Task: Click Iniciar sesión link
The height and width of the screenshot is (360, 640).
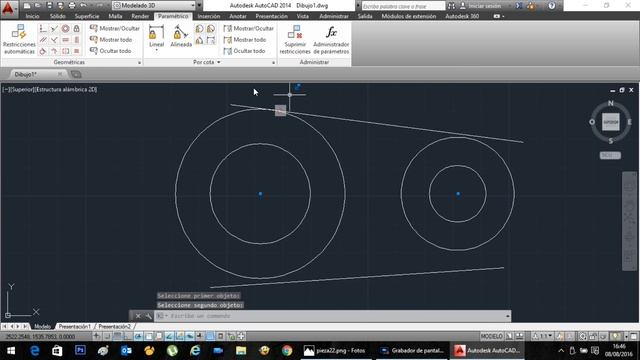Action: 485,6
